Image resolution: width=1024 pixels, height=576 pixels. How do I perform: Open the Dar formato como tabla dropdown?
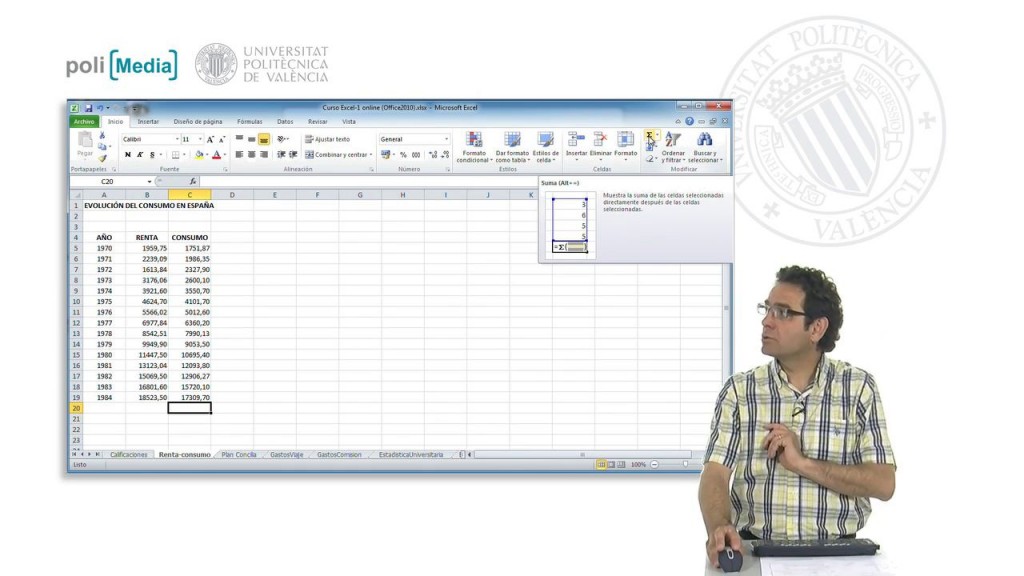tap(513, 147)
